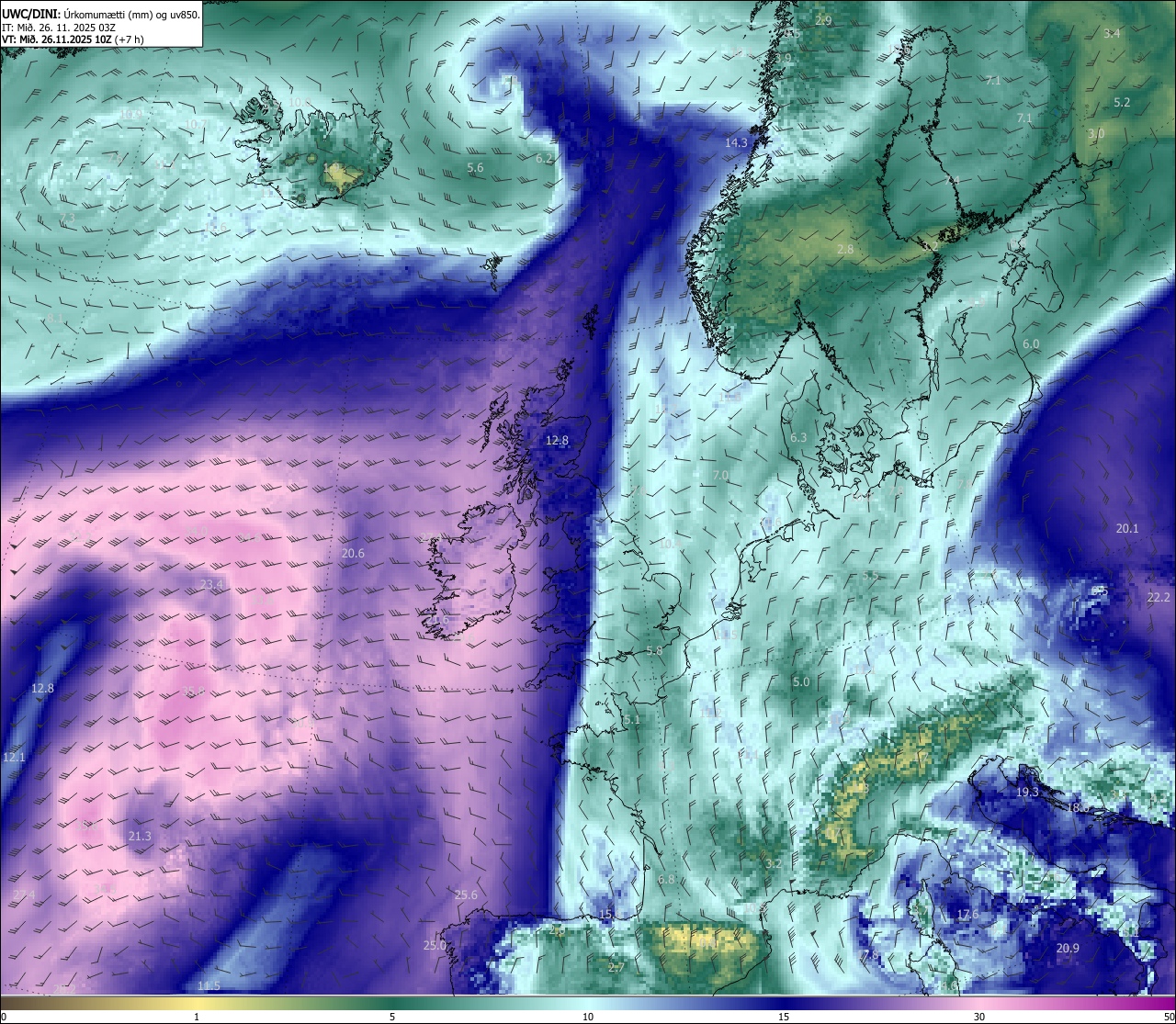Click the 20.9 value at the bottom right
This screenshot has height=1024, width=1176.
(1067, 949)
